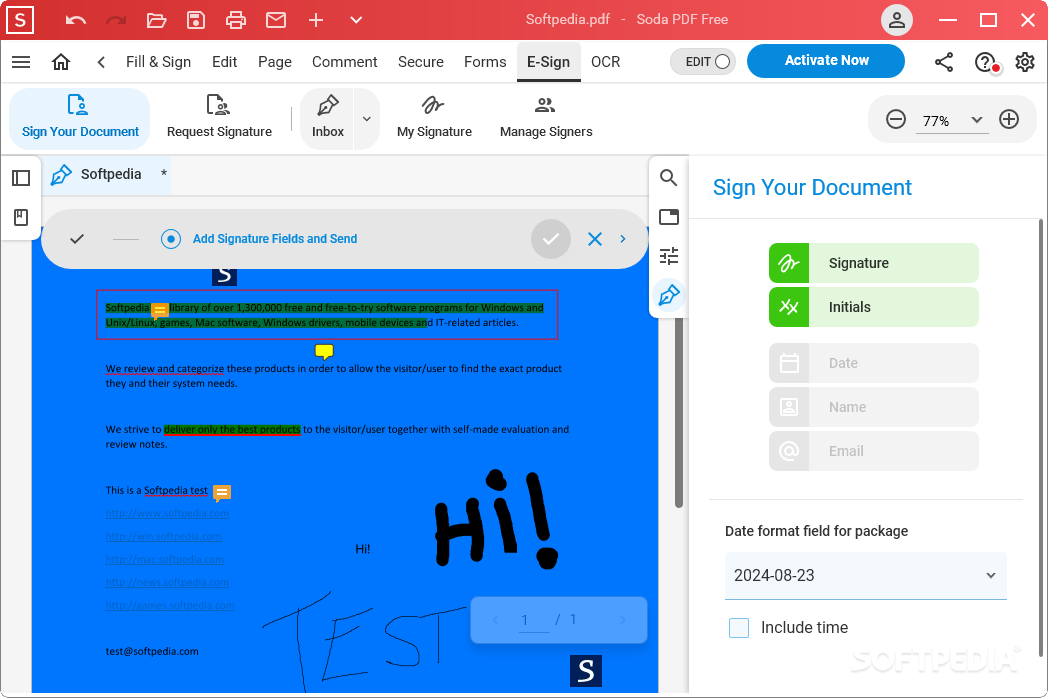This screenshot has height=698, width=1048.
Task: Click the document vertical scrollbar
Action: pyautogui.click(x=679, y=411)
